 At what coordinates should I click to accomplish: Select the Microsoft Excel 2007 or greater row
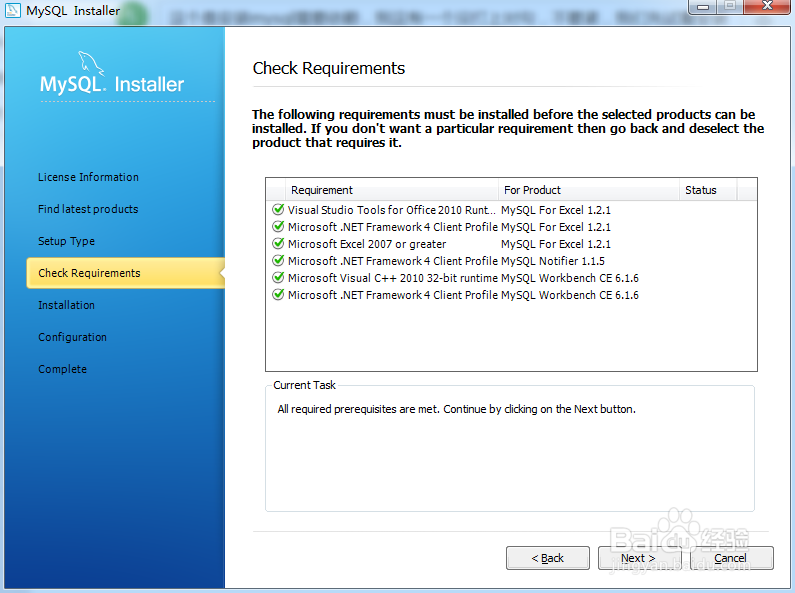pyautogui.click(x=511, y=244)
